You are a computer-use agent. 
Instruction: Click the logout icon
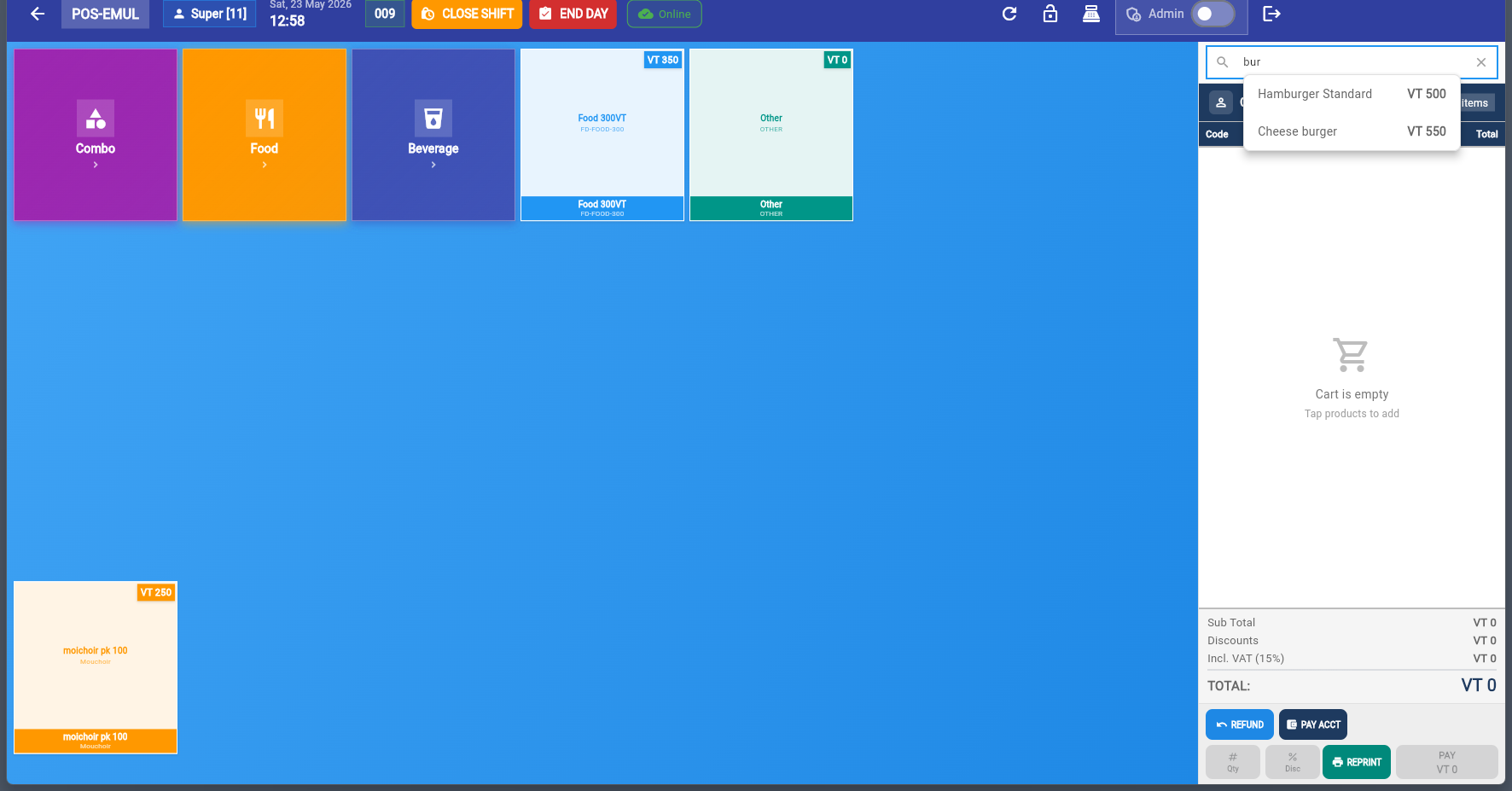(1271, 14)
